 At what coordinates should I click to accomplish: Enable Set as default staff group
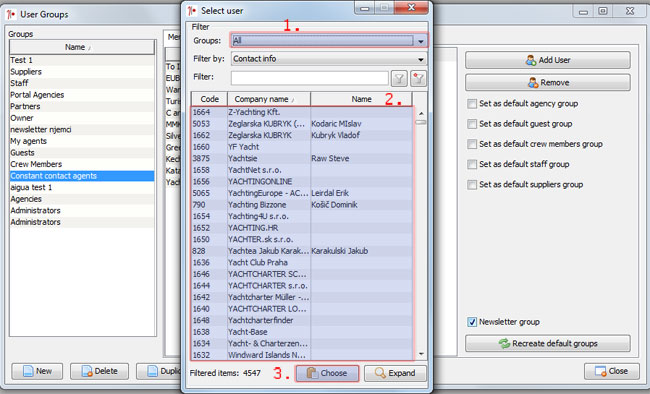472,164
